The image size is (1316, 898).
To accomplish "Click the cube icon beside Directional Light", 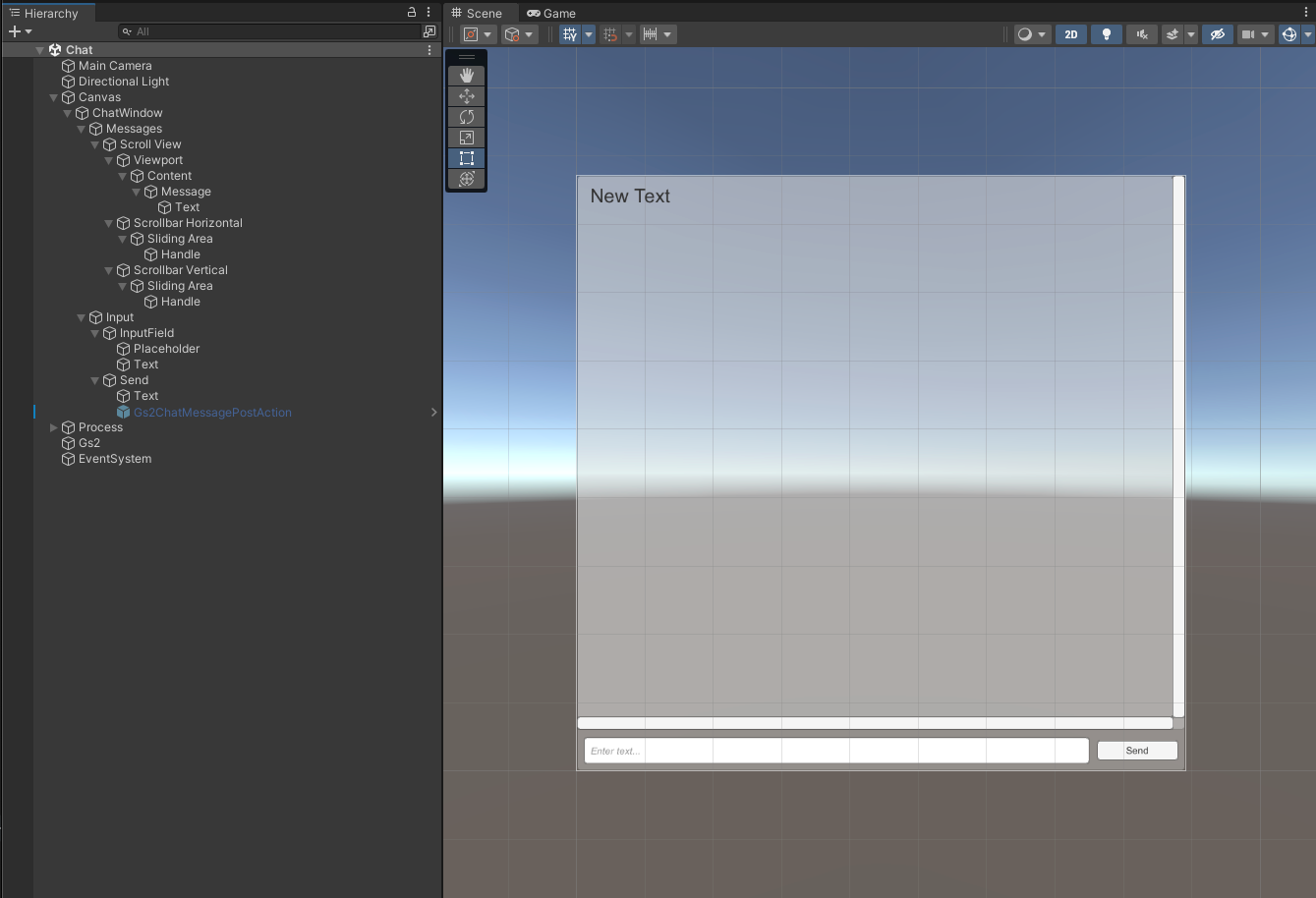I will [68, 82].
